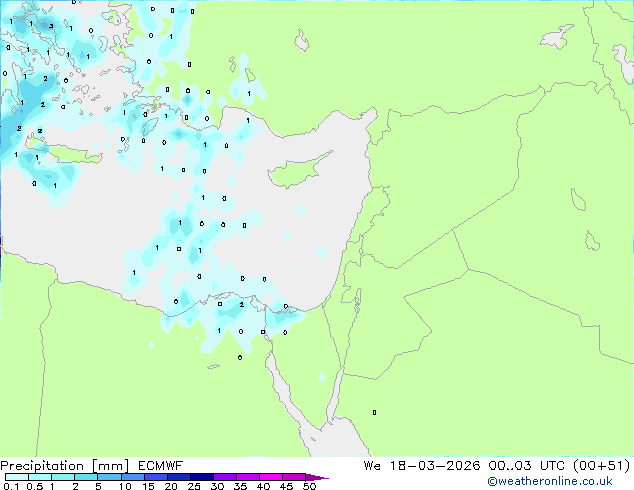
Task: Click the legend label '50'
Action: (309, 486)
